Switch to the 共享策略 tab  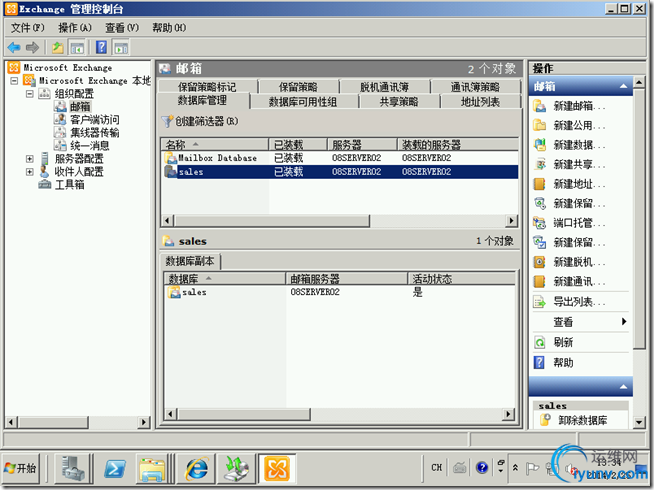[x=399, y=101]
